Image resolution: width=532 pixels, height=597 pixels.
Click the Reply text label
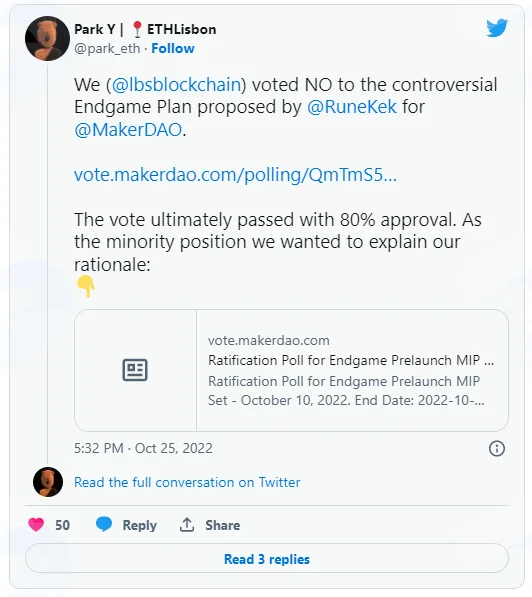139,525
